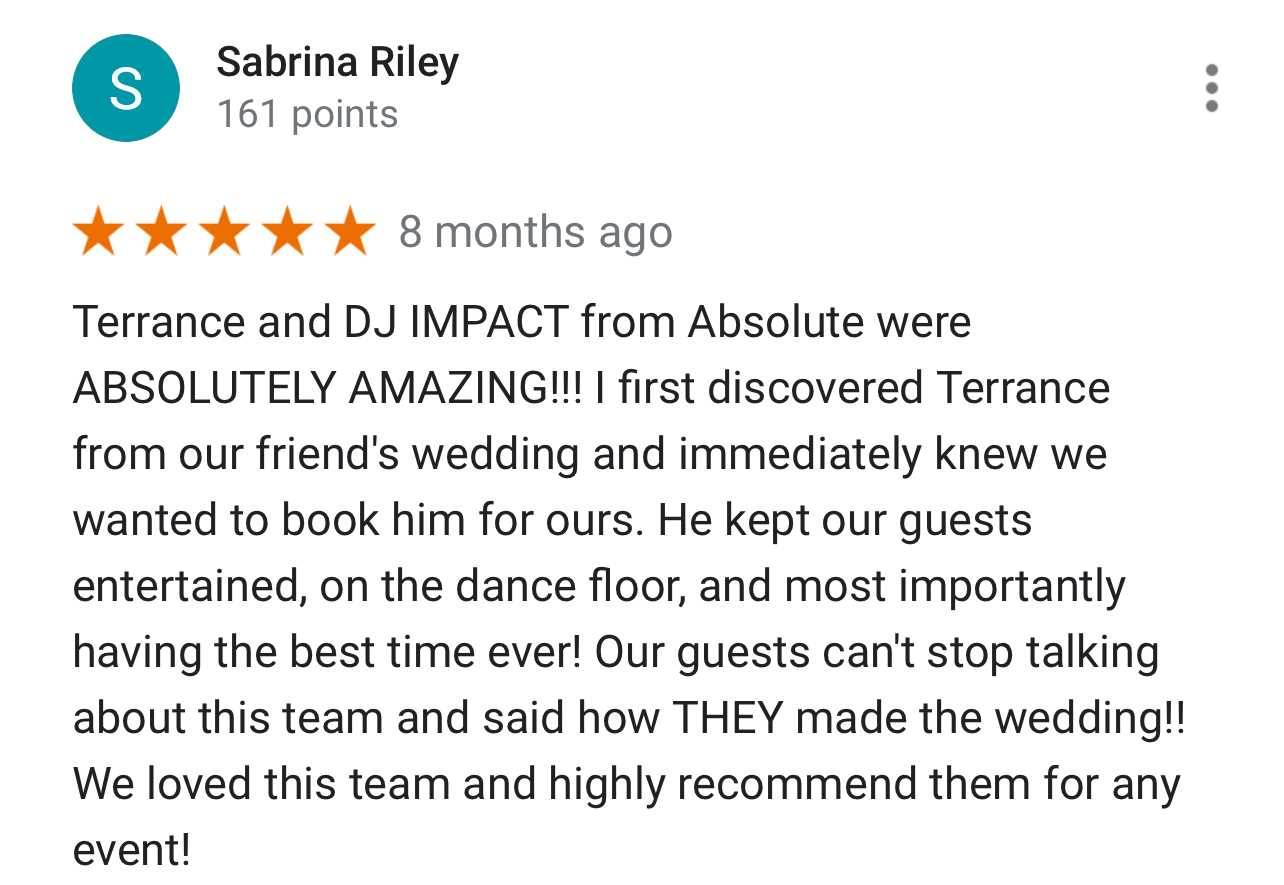The width and height of the screenshot is (1284, 885).
Task: Select the second orange rating star
Action: 161,232
